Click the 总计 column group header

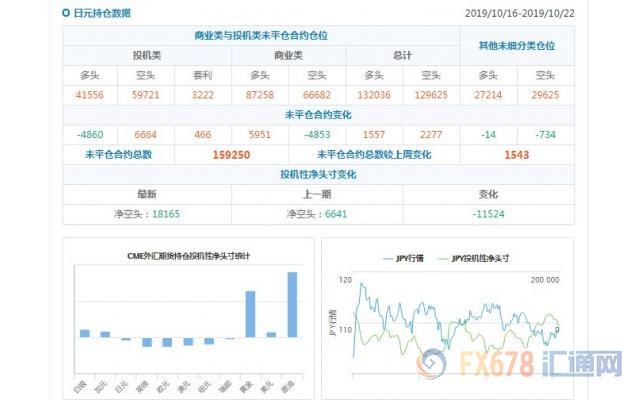point(402,56)
